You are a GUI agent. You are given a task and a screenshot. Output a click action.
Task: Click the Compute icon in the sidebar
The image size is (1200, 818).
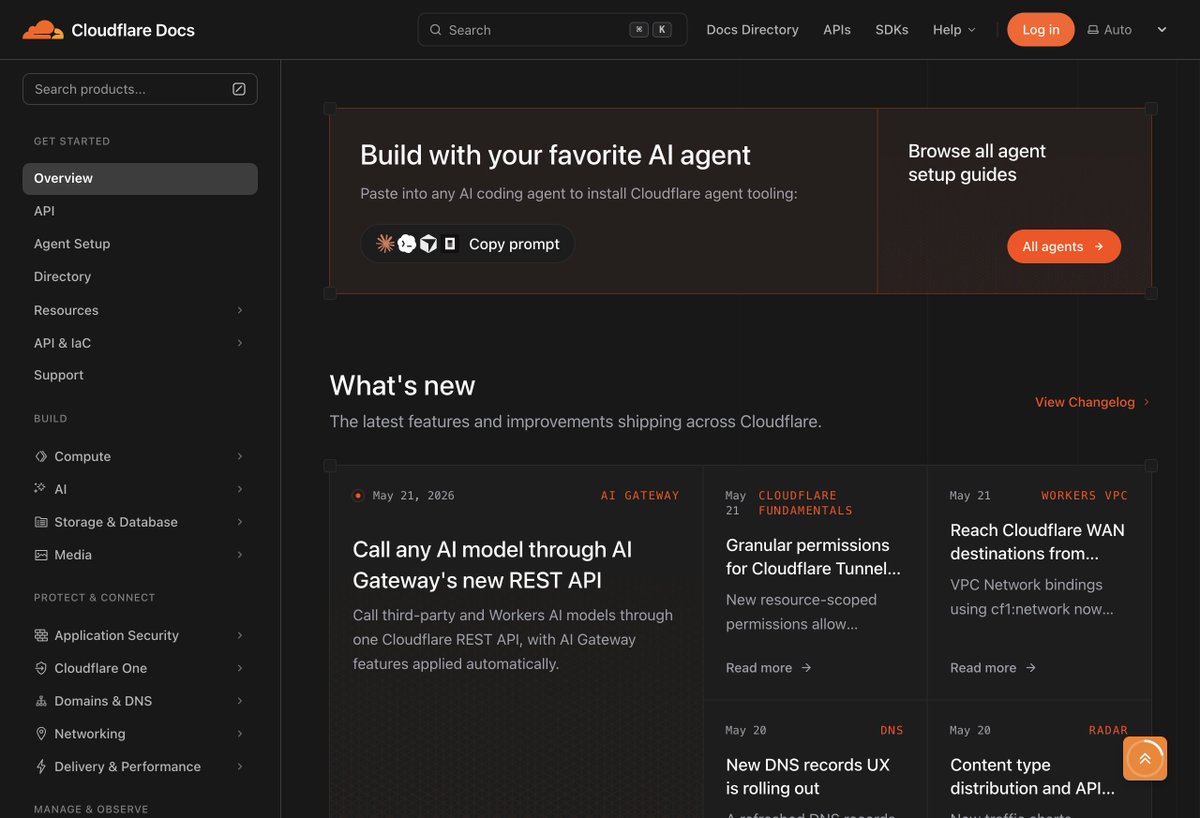41,456
